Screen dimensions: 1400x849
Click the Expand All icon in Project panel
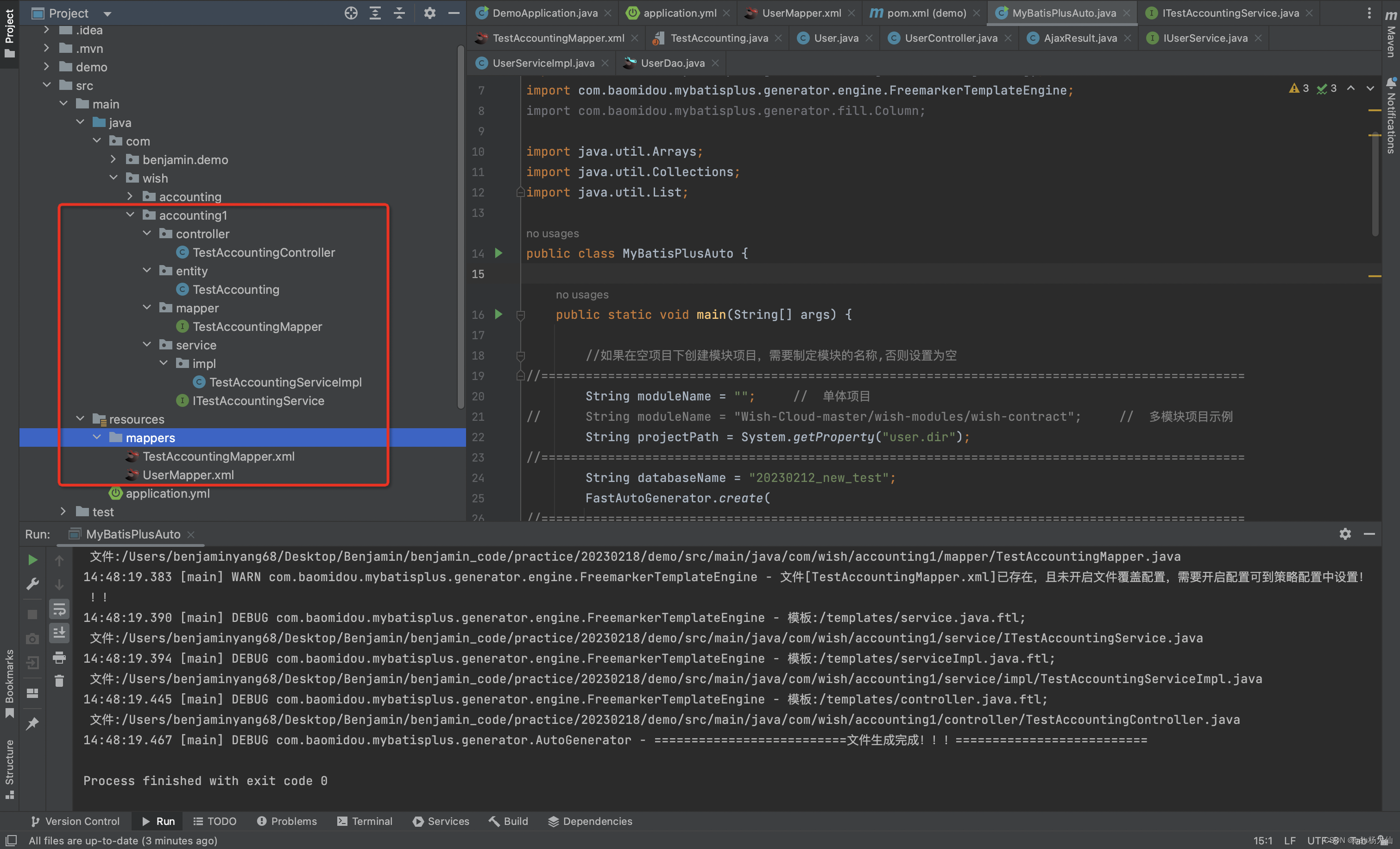click(375, 13)
